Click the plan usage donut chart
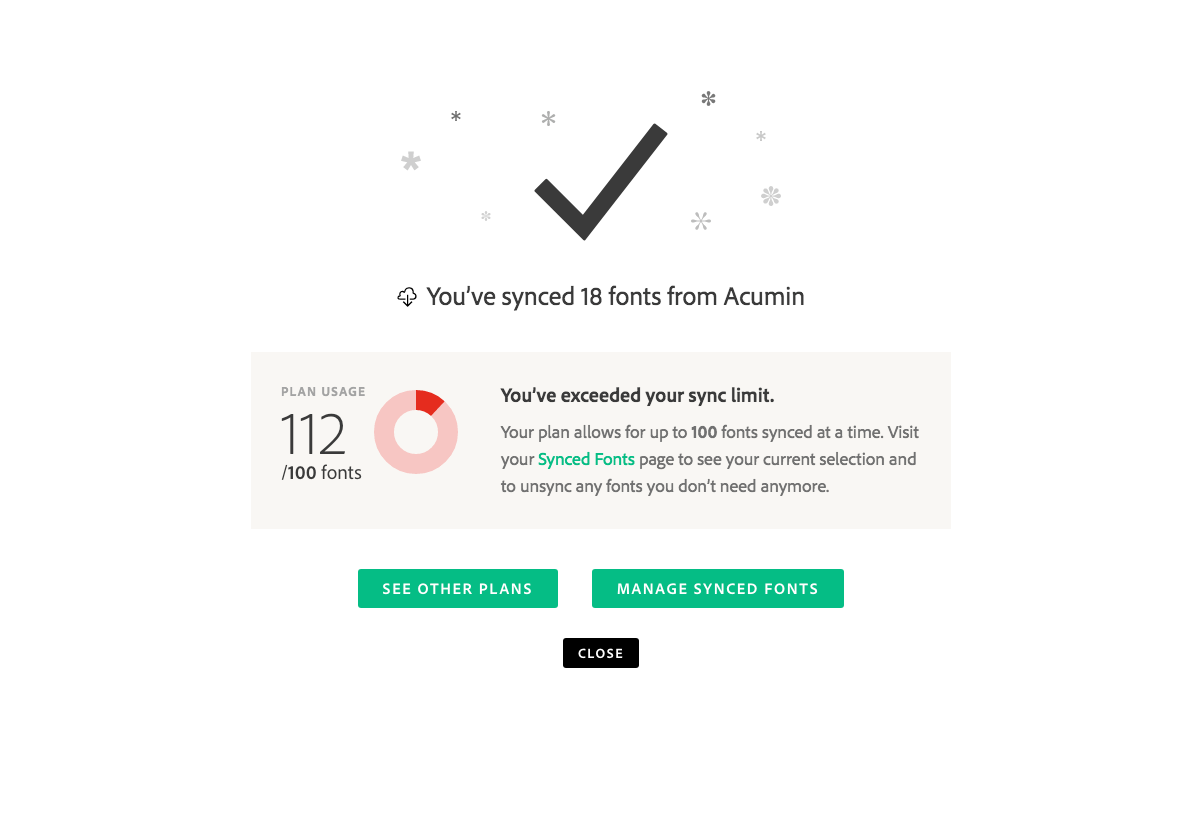This screenshot has width=1202, height=820. (x=416, y=432)
